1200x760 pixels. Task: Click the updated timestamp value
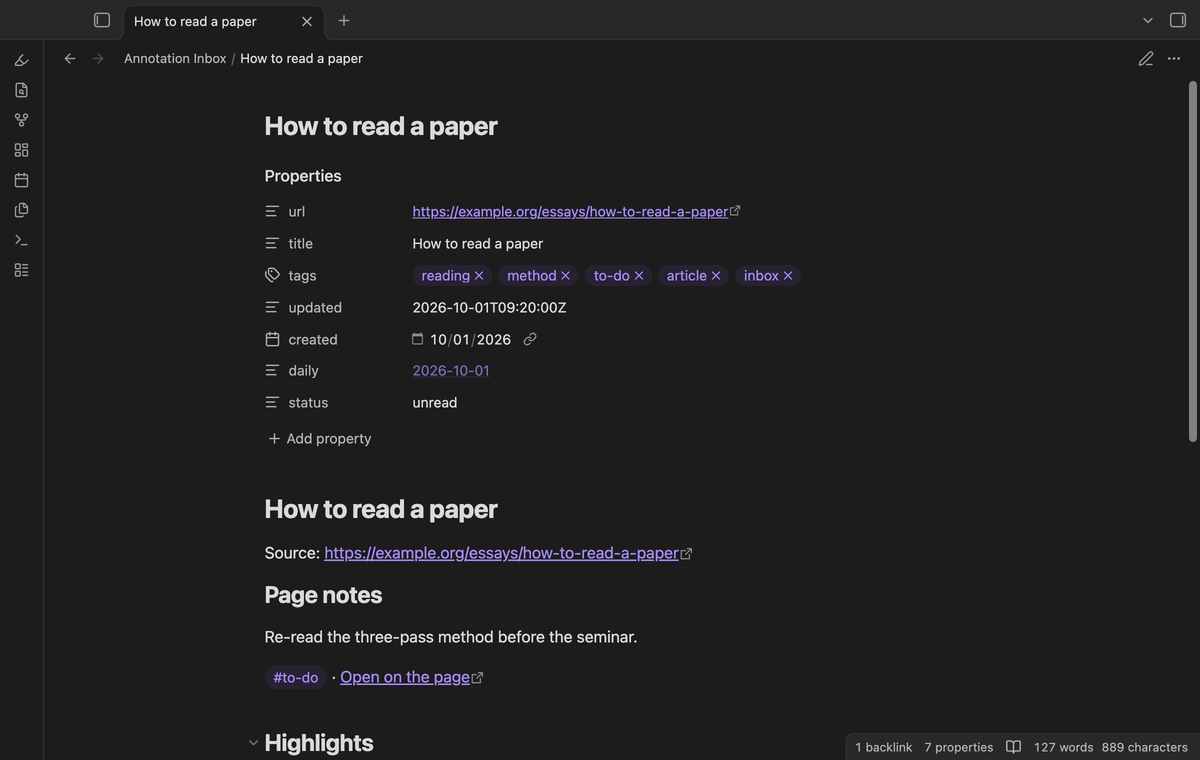489,308
